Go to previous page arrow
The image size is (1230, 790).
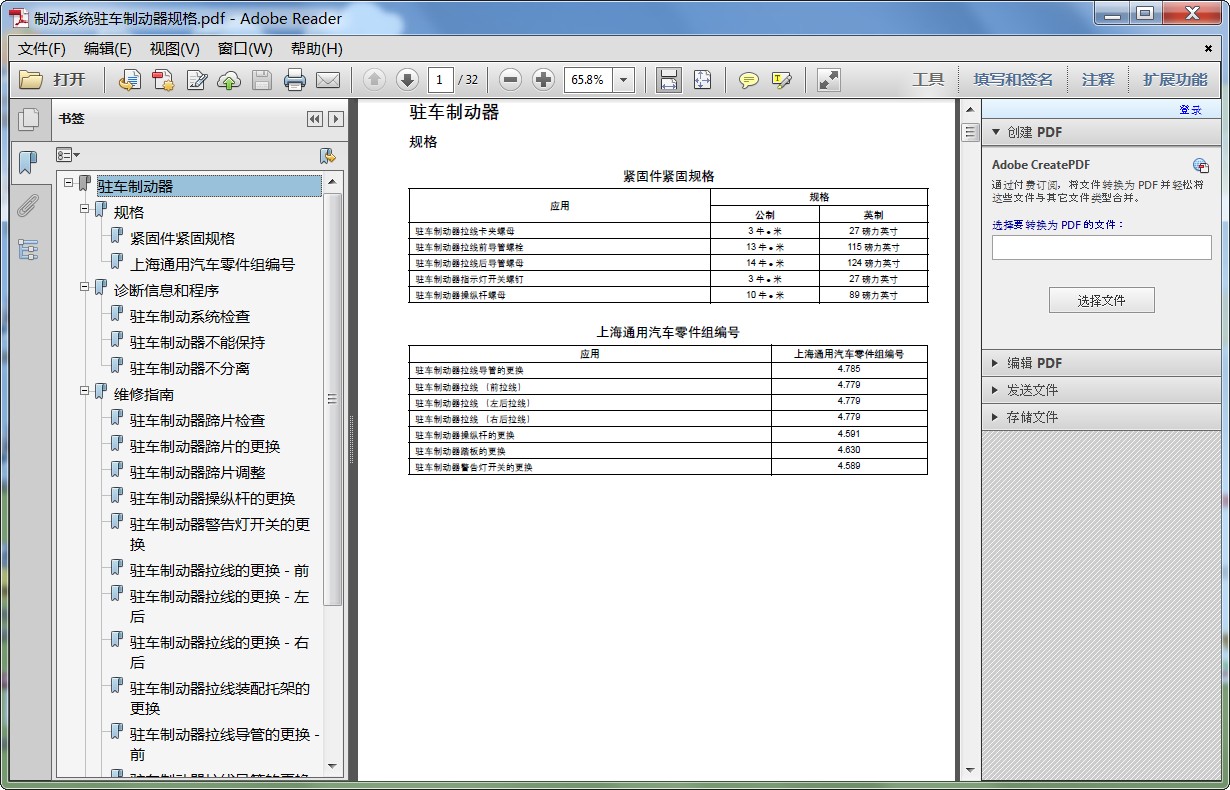[x=374, y=80]
